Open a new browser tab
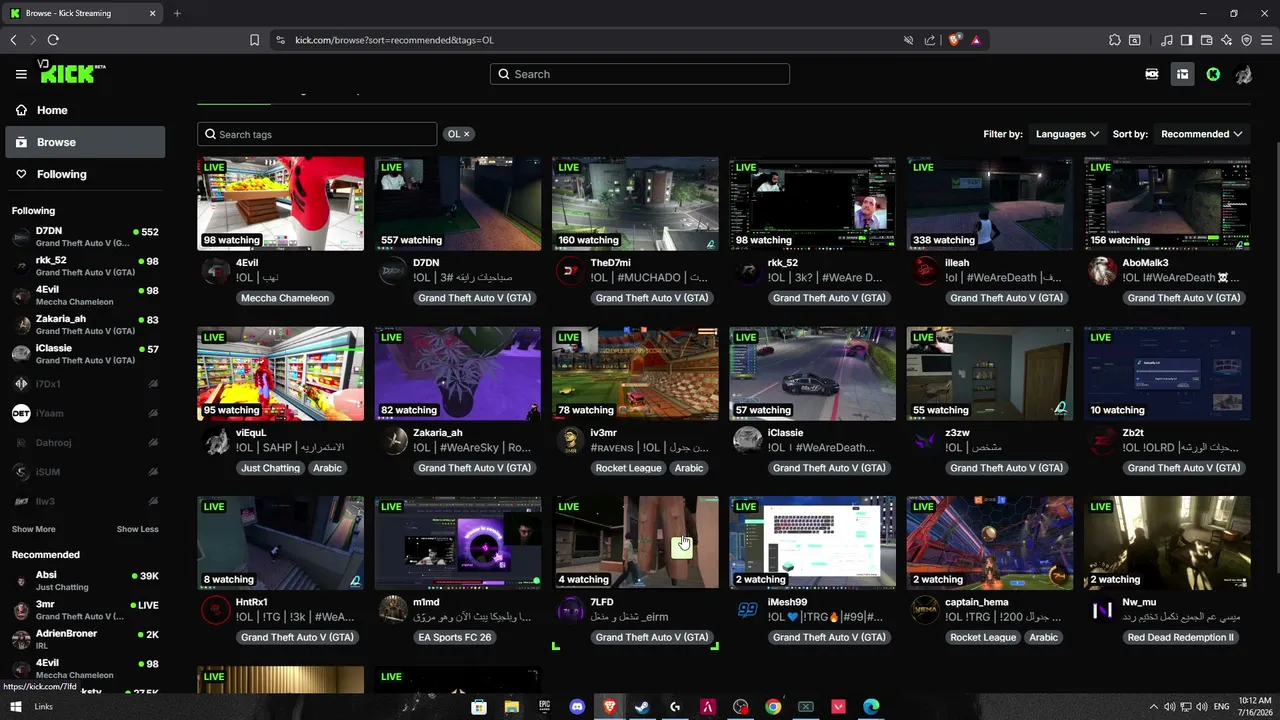 click(177, 13)
